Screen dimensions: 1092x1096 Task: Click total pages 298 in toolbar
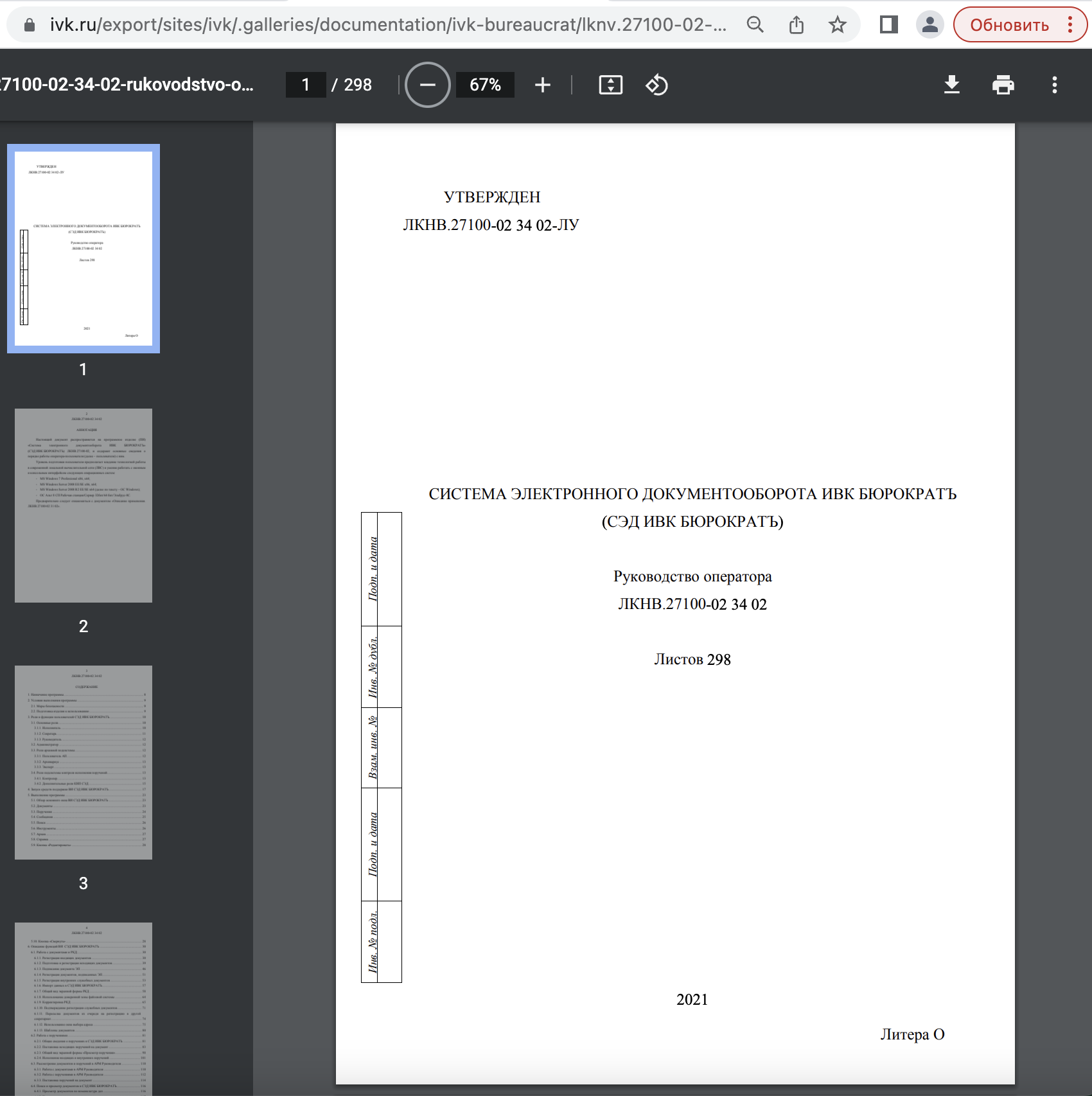click(x=358, y=85)
